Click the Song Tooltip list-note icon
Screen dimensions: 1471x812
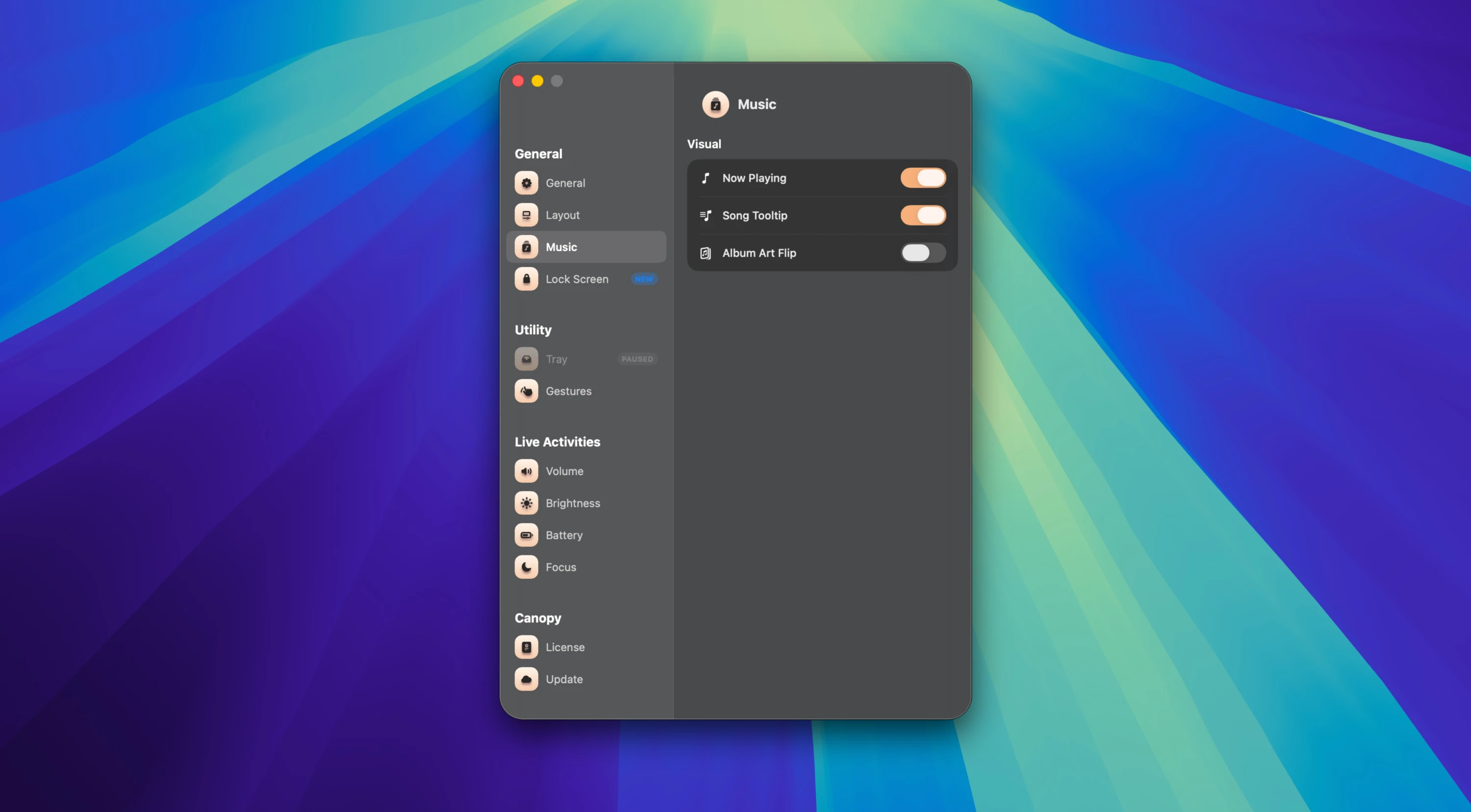pos(706,215)
